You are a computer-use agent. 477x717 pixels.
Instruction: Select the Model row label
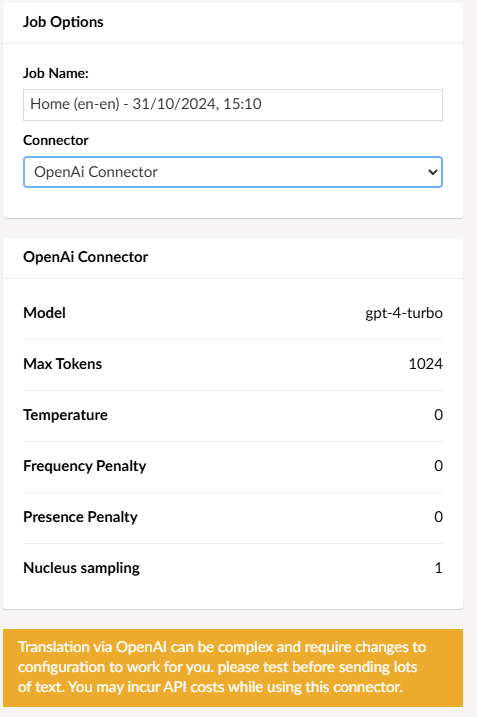(44, 313)
